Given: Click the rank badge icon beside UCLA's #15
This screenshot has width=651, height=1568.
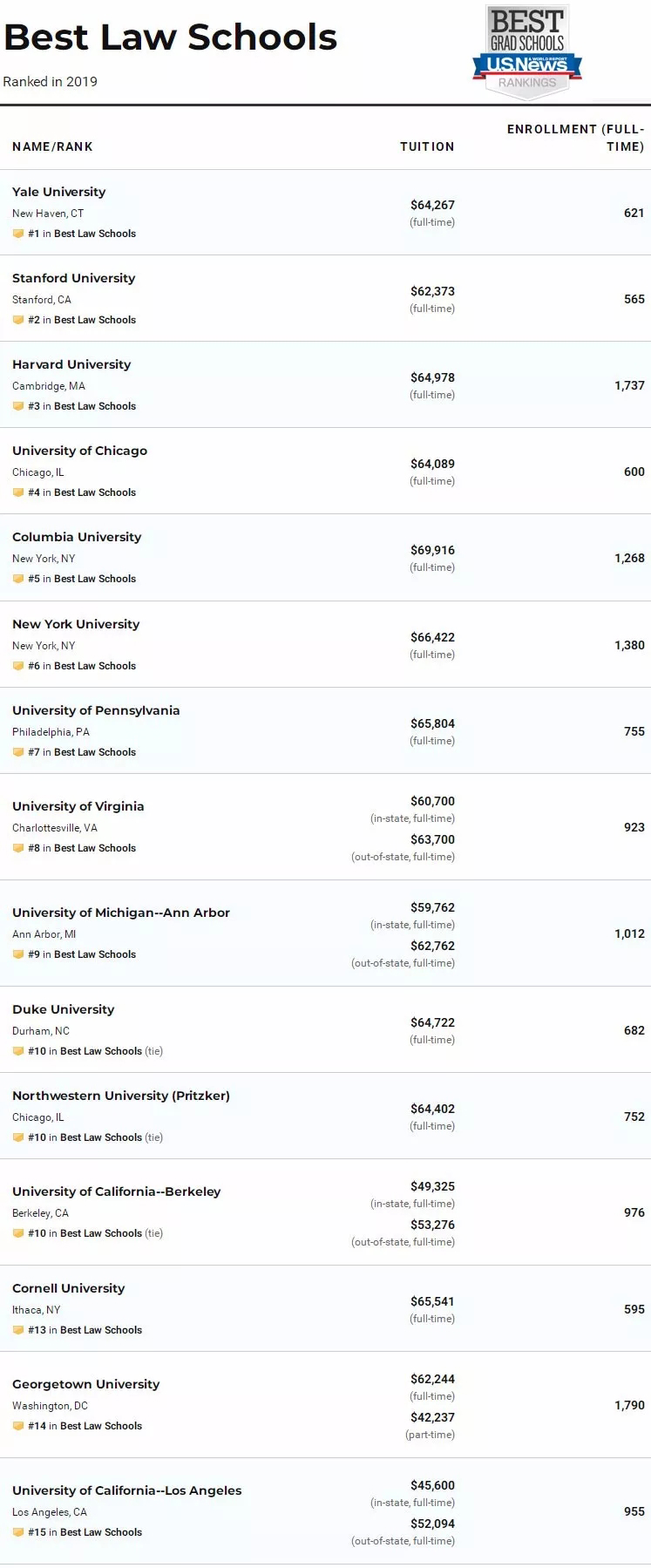Looking at the screenshot, I should coord(18,1532).
